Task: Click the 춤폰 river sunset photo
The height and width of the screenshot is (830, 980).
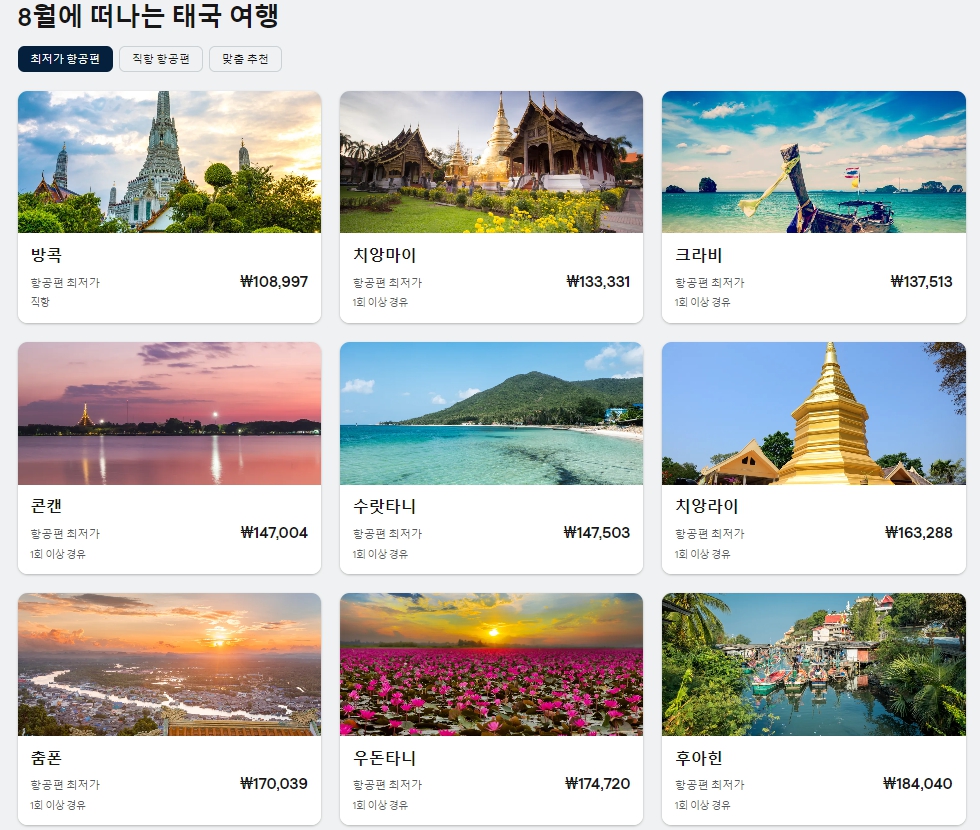Action: pyautogui.click(x=169, y=664)
